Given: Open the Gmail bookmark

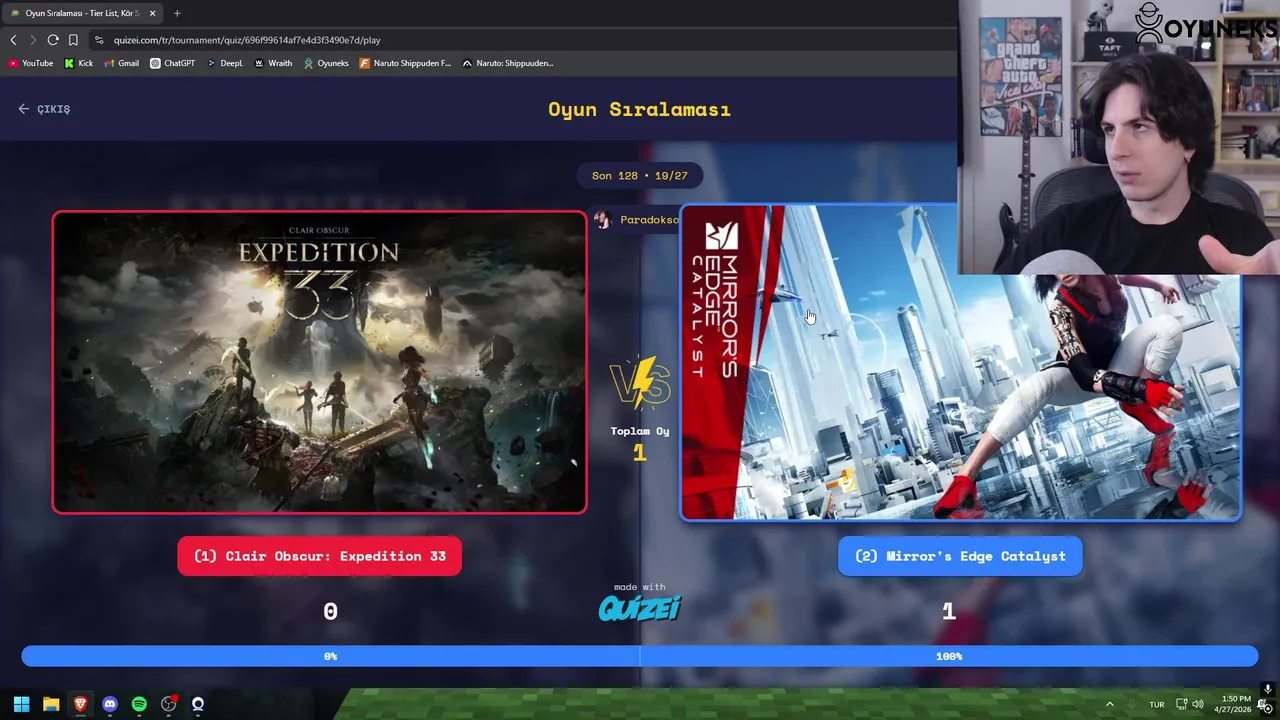Looking at the screenshot, I should (x=122, y=63).
